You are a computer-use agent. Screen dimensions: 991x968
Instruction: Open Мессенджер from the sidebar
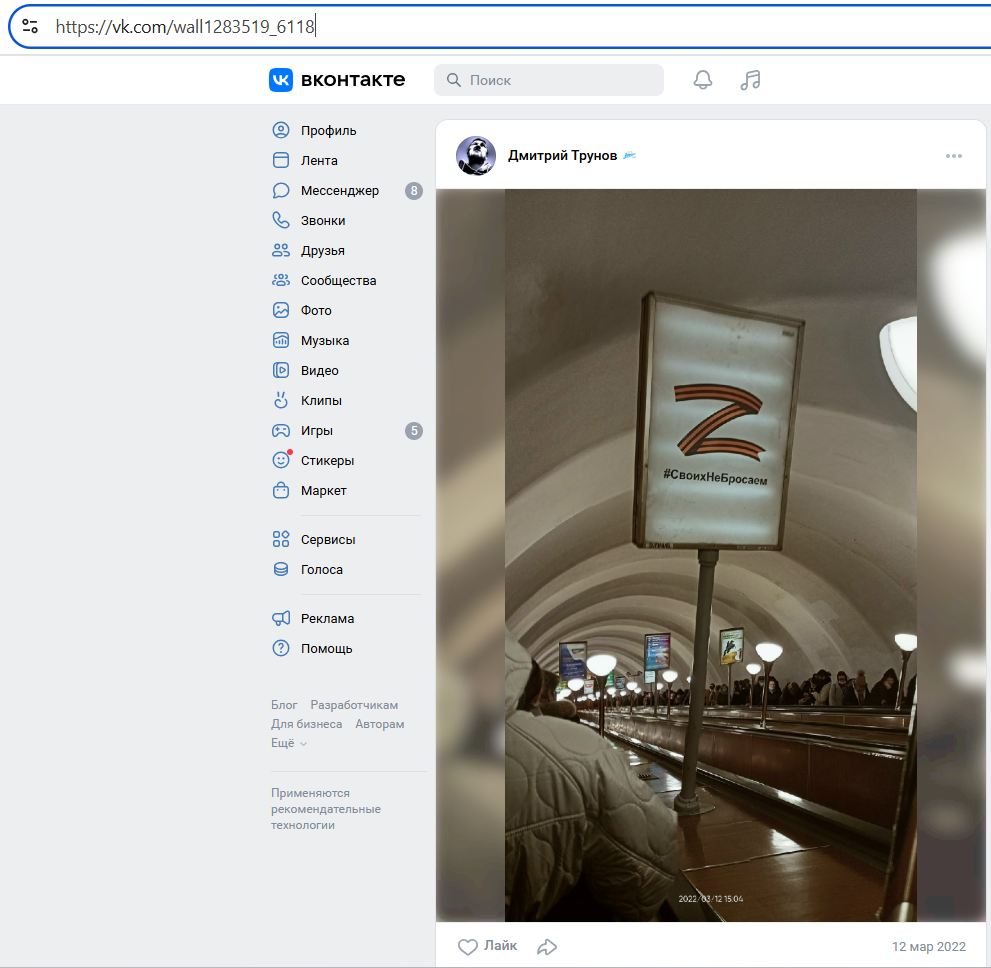click(339, 190)
